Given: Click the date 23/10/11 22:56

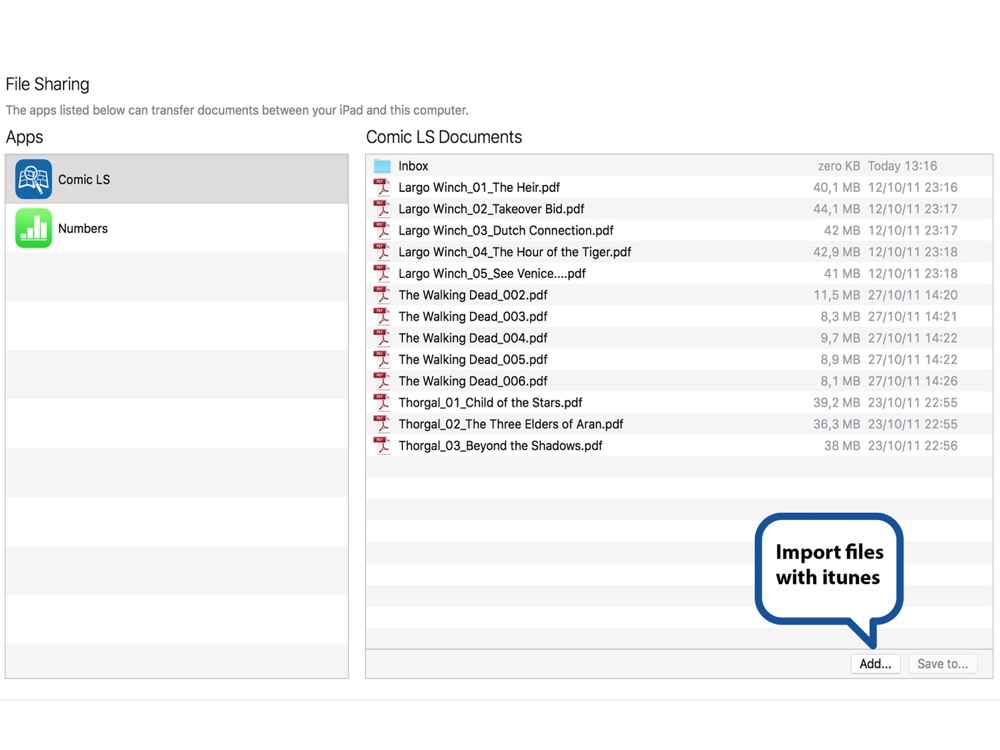Looking at the screenshot, I should tap(913, 446).
